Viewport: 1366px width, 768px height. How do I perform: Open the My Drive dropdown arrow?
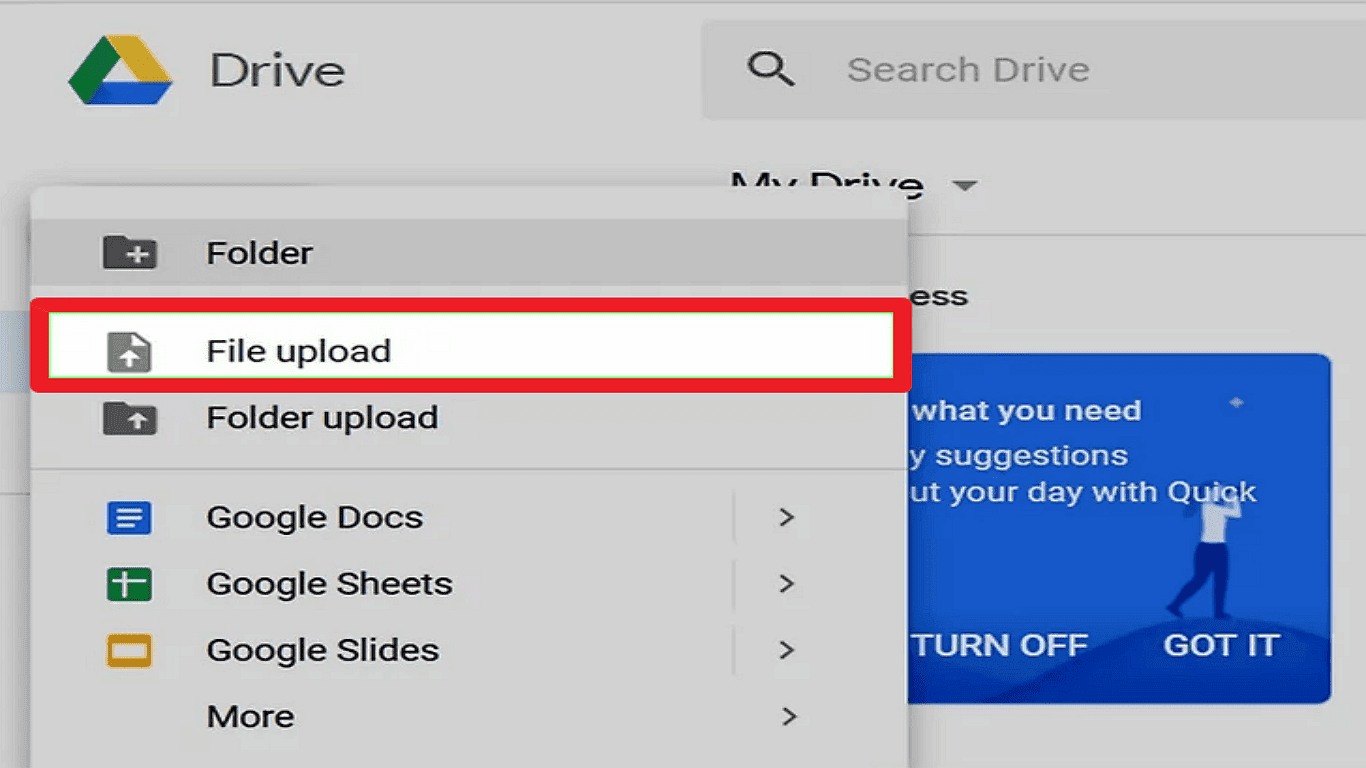tap(964, 186)
